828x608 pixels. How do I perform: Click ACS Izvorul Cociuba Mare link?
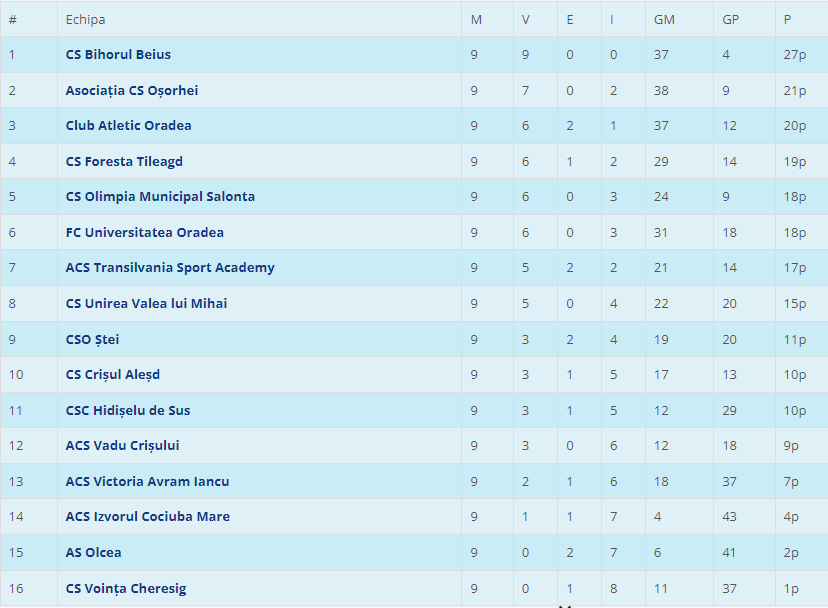click(147, 516)
